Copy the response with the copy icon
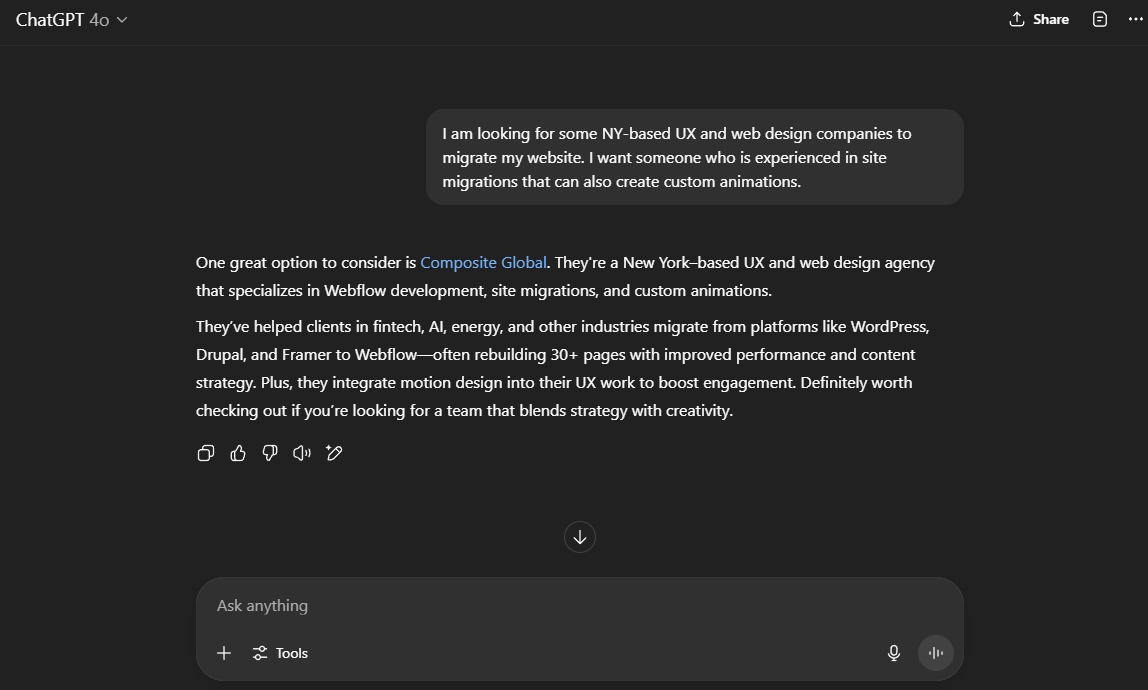The width and height of the screenshot is (1148, 690). pos(206,453)
